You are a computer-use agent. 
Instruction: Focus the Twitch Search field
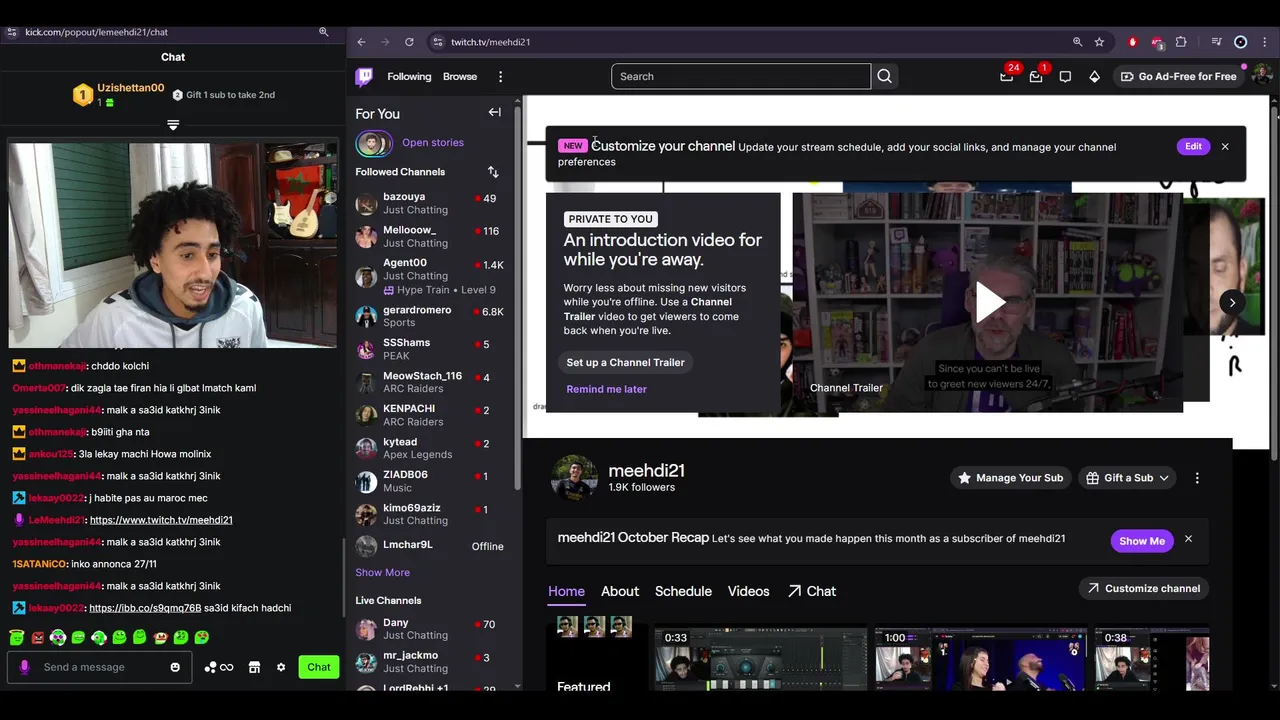point(741,77)
